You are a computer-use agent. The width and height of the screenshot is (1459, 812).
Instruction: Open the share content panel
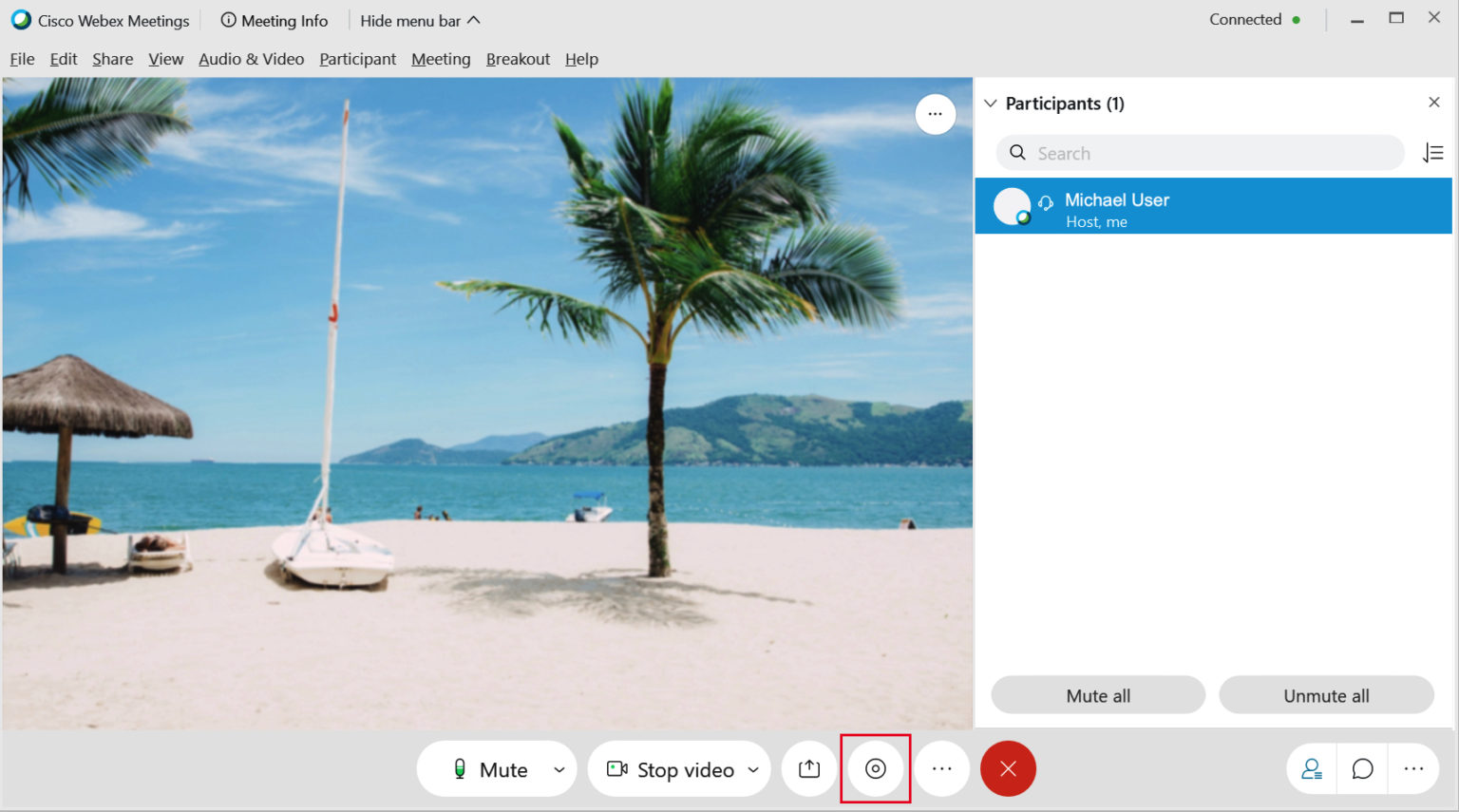[808, 768]
